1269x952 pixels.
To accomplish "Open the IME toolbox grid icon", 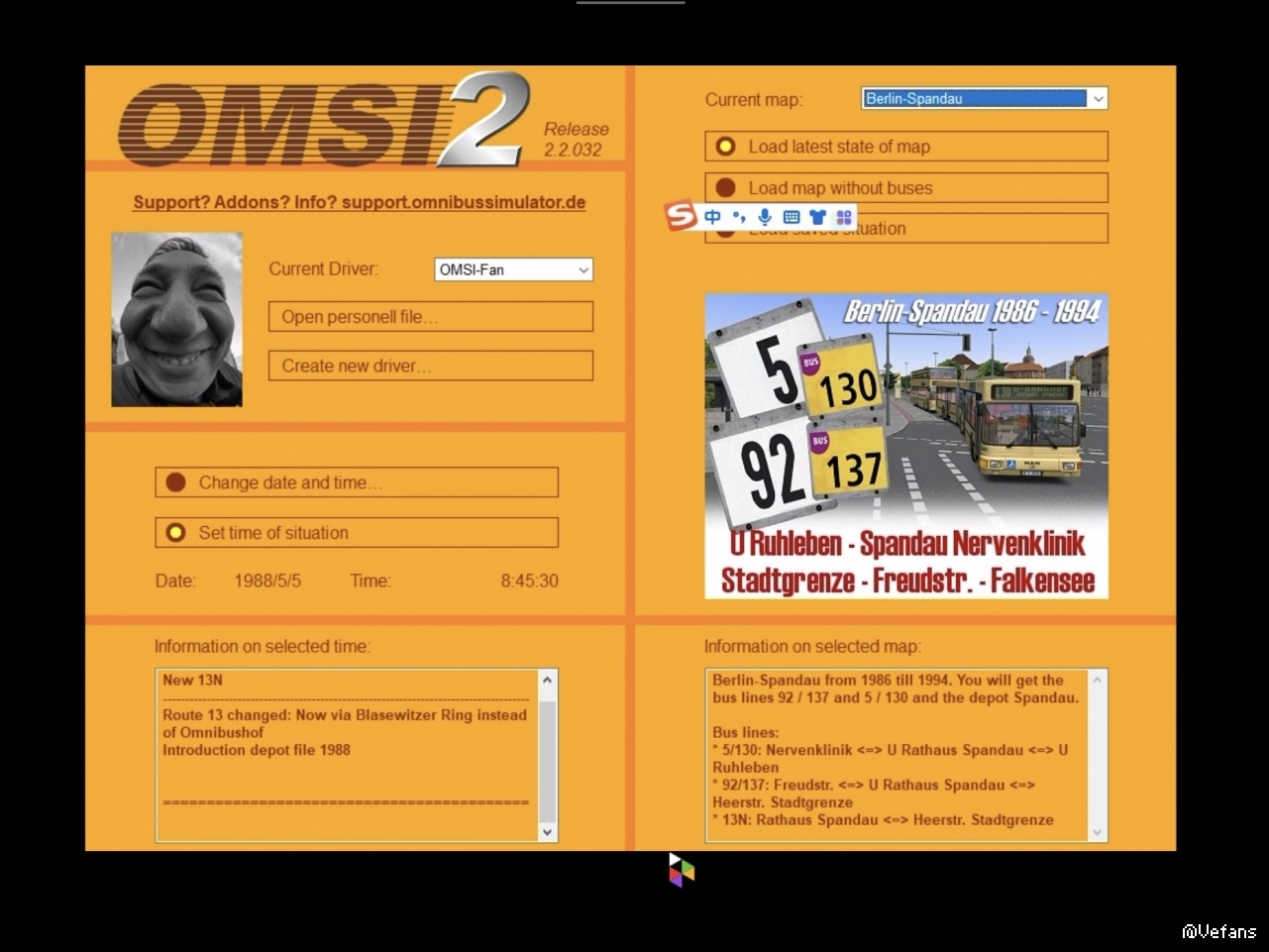I will click(844, 217).
